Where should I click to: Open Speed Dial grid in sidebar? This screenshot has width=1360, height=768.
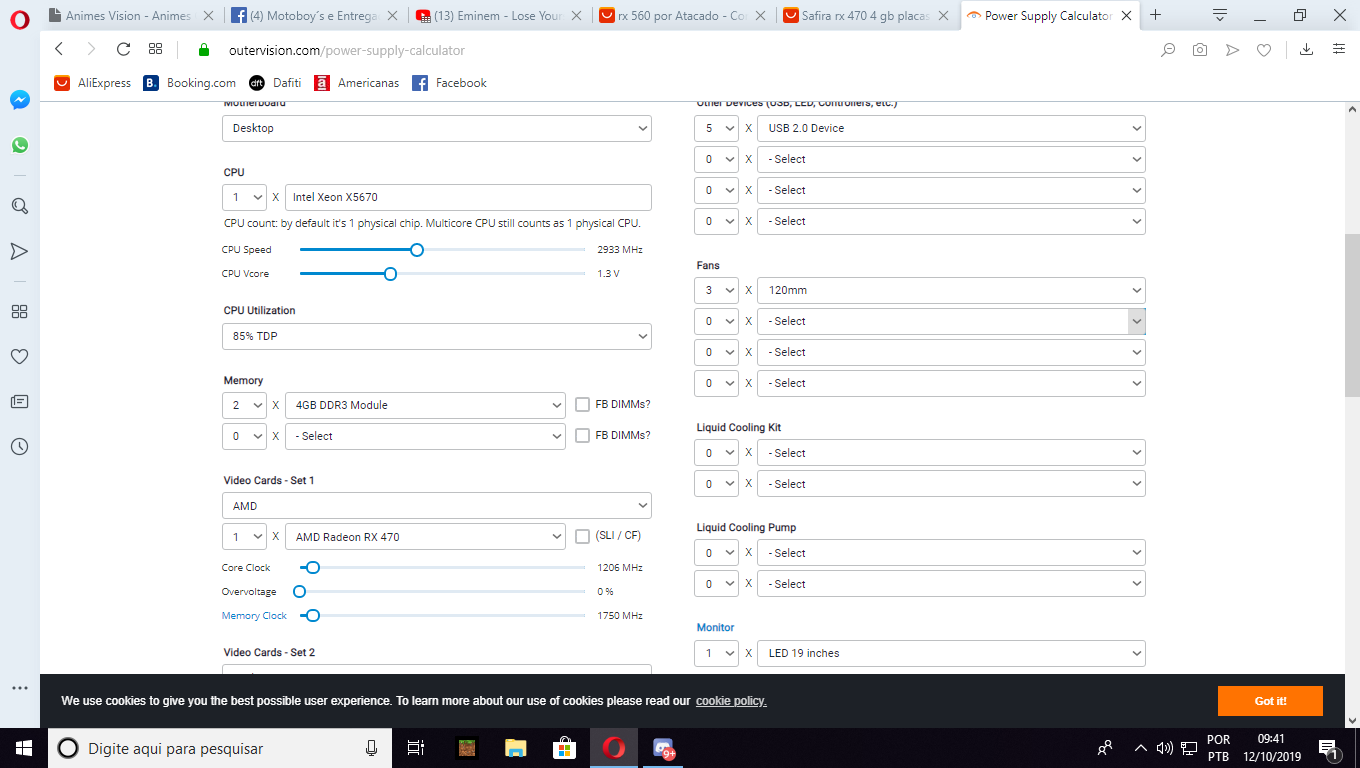click(20, 312)
